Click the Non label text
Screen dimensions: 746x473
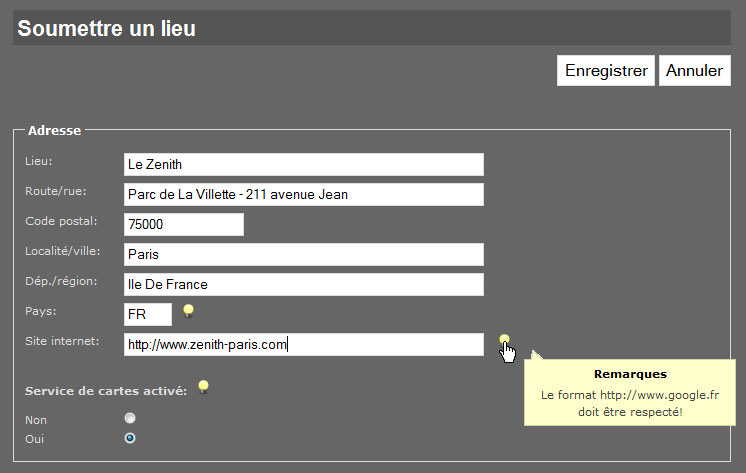click(x=36, y=420)
